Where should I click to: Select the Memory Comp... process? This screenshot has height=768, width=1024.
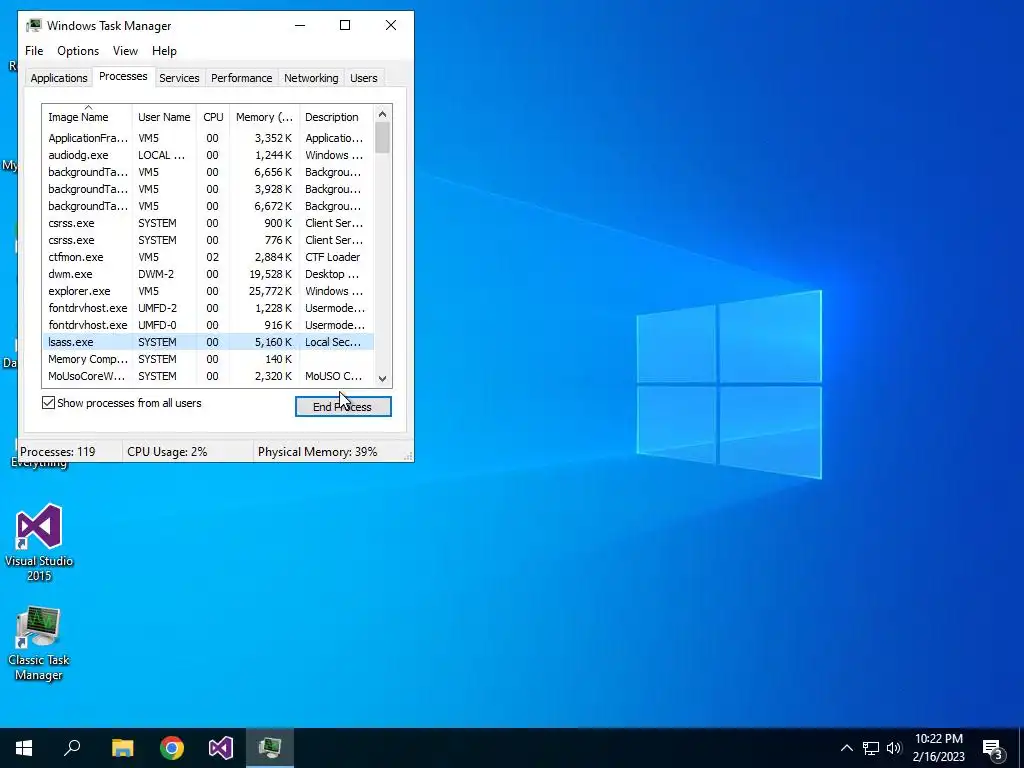click(208, 359)
